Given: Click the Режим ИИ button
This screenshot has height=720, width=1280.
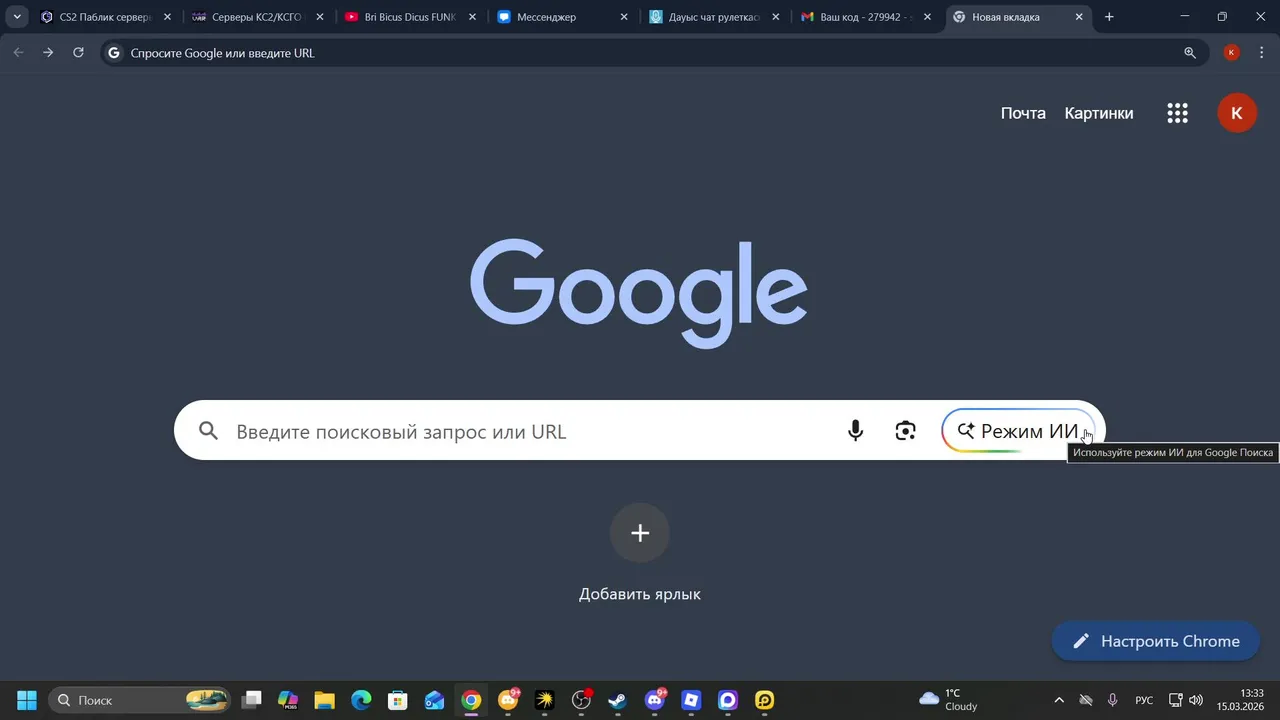Looking at the screenshot, I should coord(1018,431).
